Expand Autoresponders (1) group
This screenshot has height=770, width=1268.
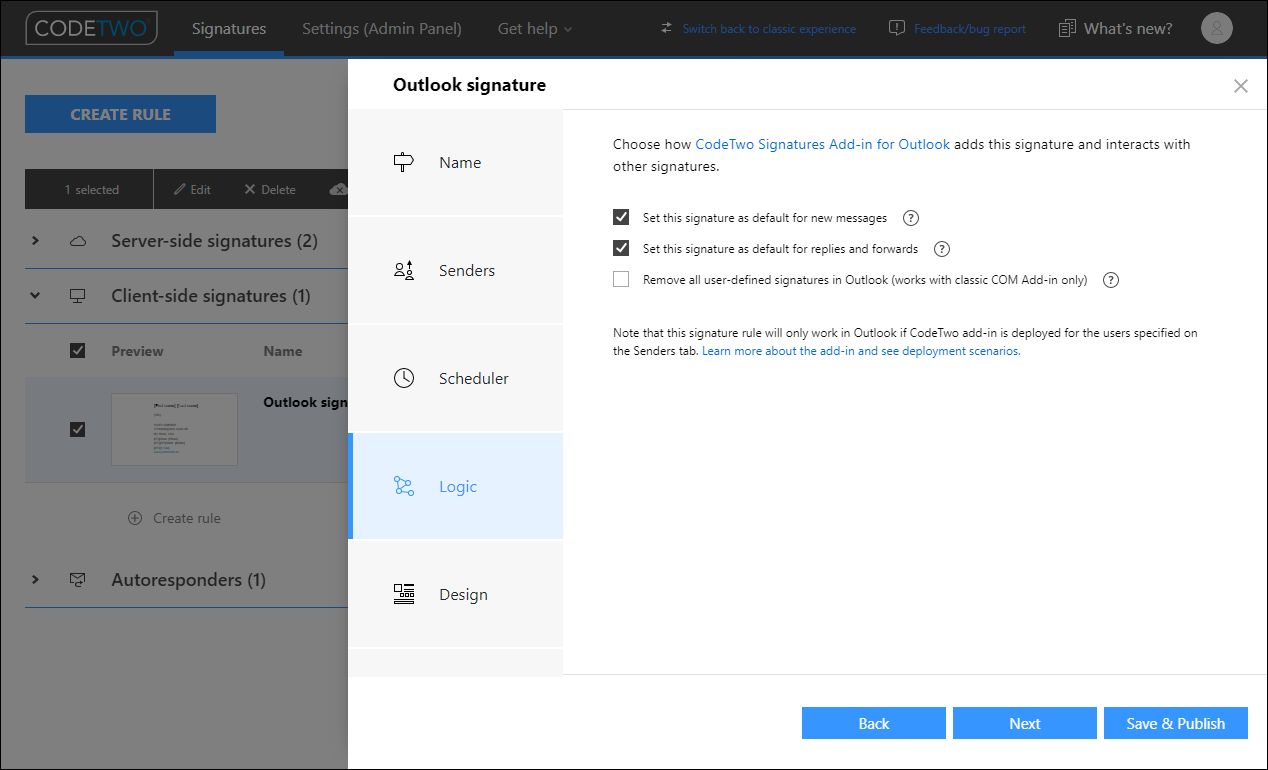point(35,580)
